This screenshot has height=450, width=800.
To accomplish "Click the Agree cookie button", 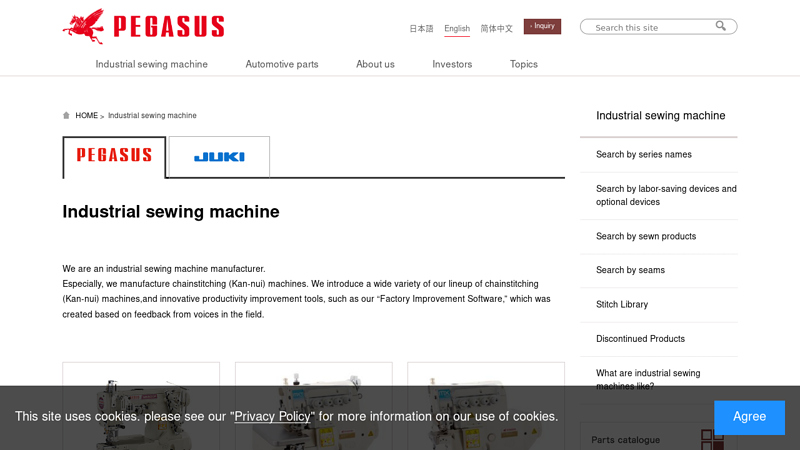I will tap(749, 417).
